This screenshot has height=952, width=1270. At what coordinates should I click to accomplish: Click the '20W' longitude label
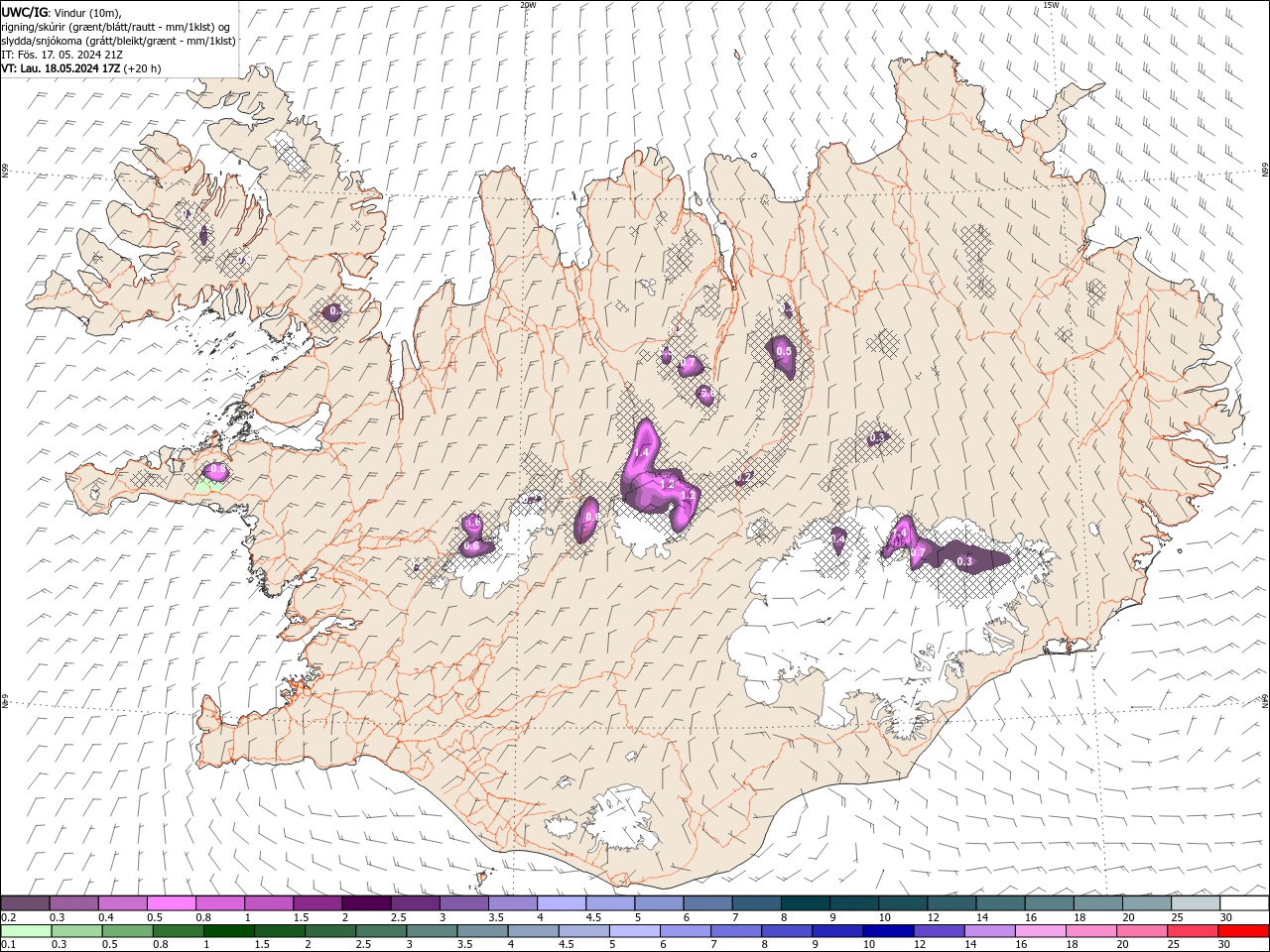528,5
